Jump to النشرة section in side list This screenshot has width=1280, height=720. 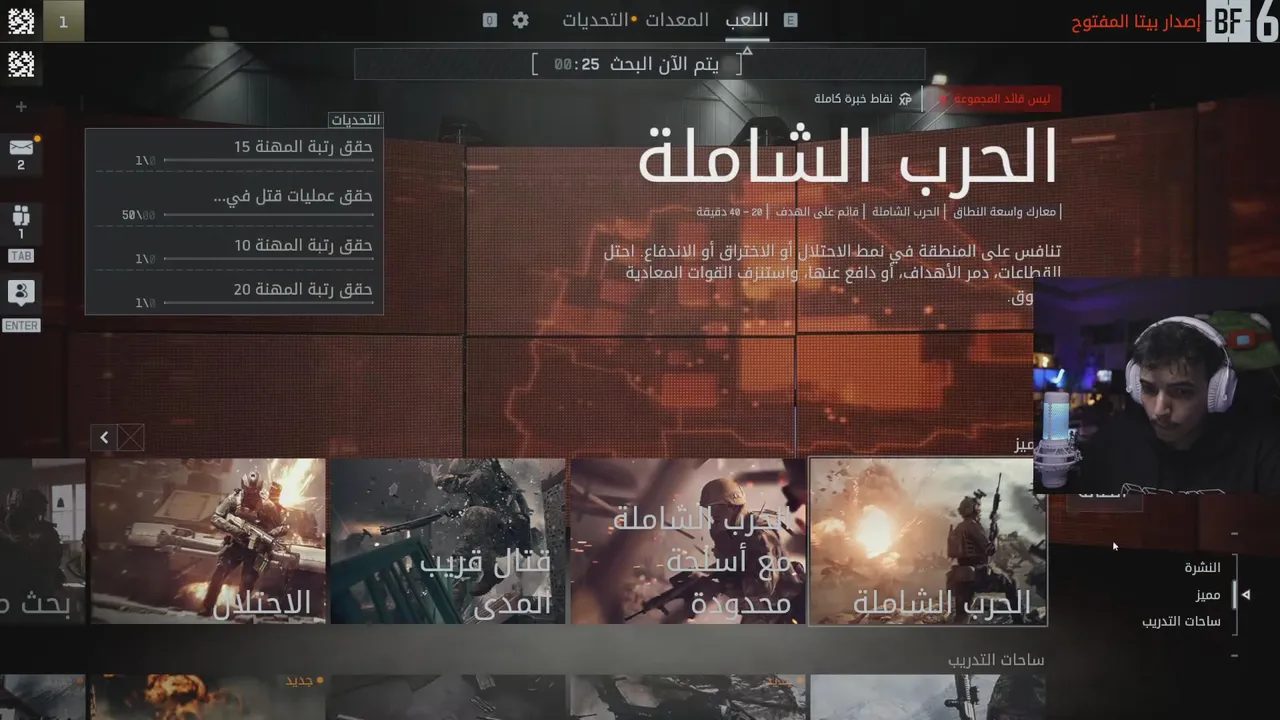1203,567
